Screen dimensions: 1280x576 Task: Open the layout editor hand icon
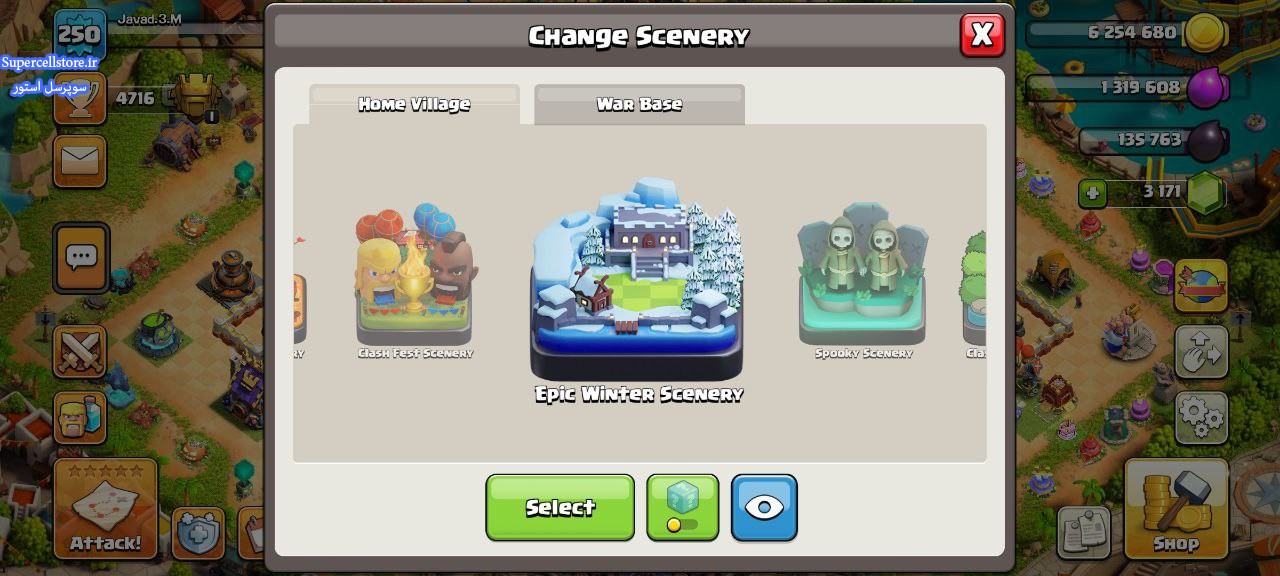pos(1201,352)
